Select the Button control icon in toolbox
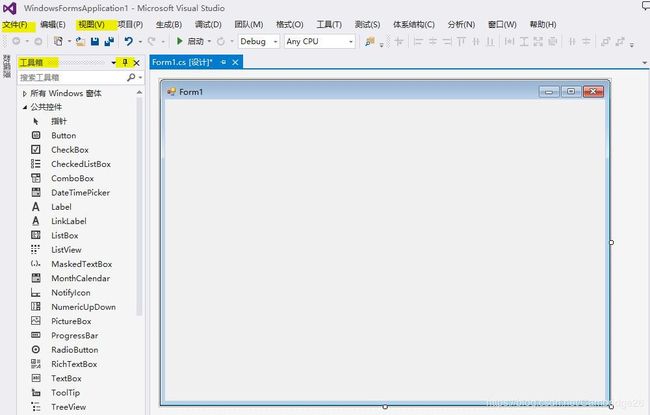The height and width of the screenshot is (415, 650). click(x=36, y=135)
